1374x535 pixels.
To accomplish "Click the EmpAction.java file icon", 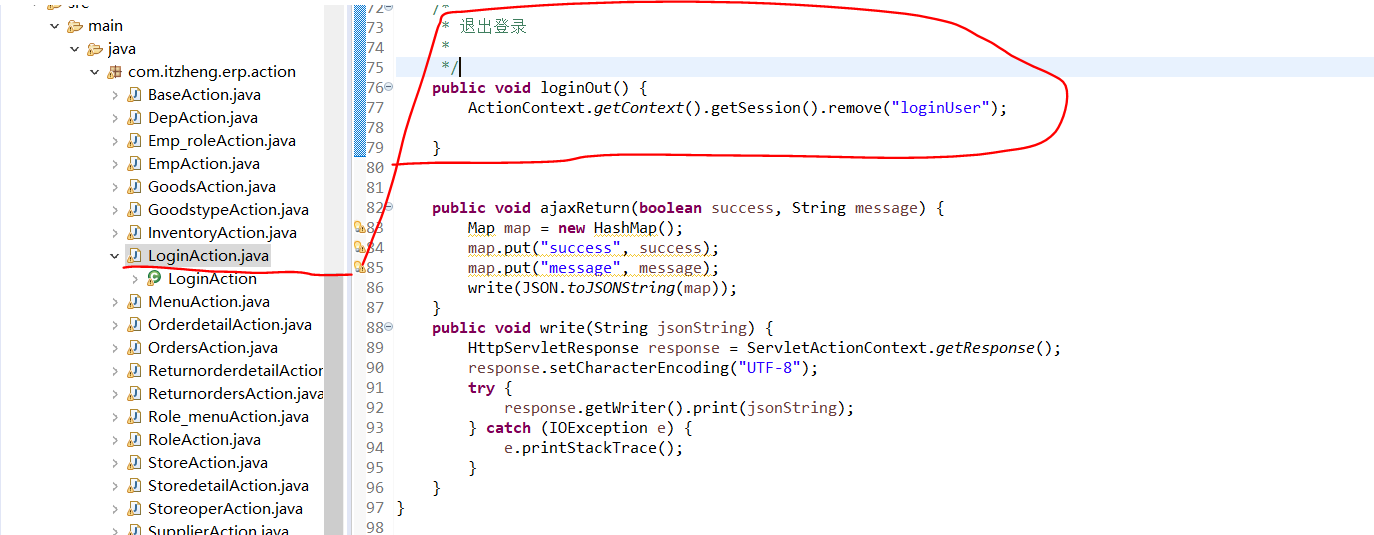I will (x=134, y=164).
